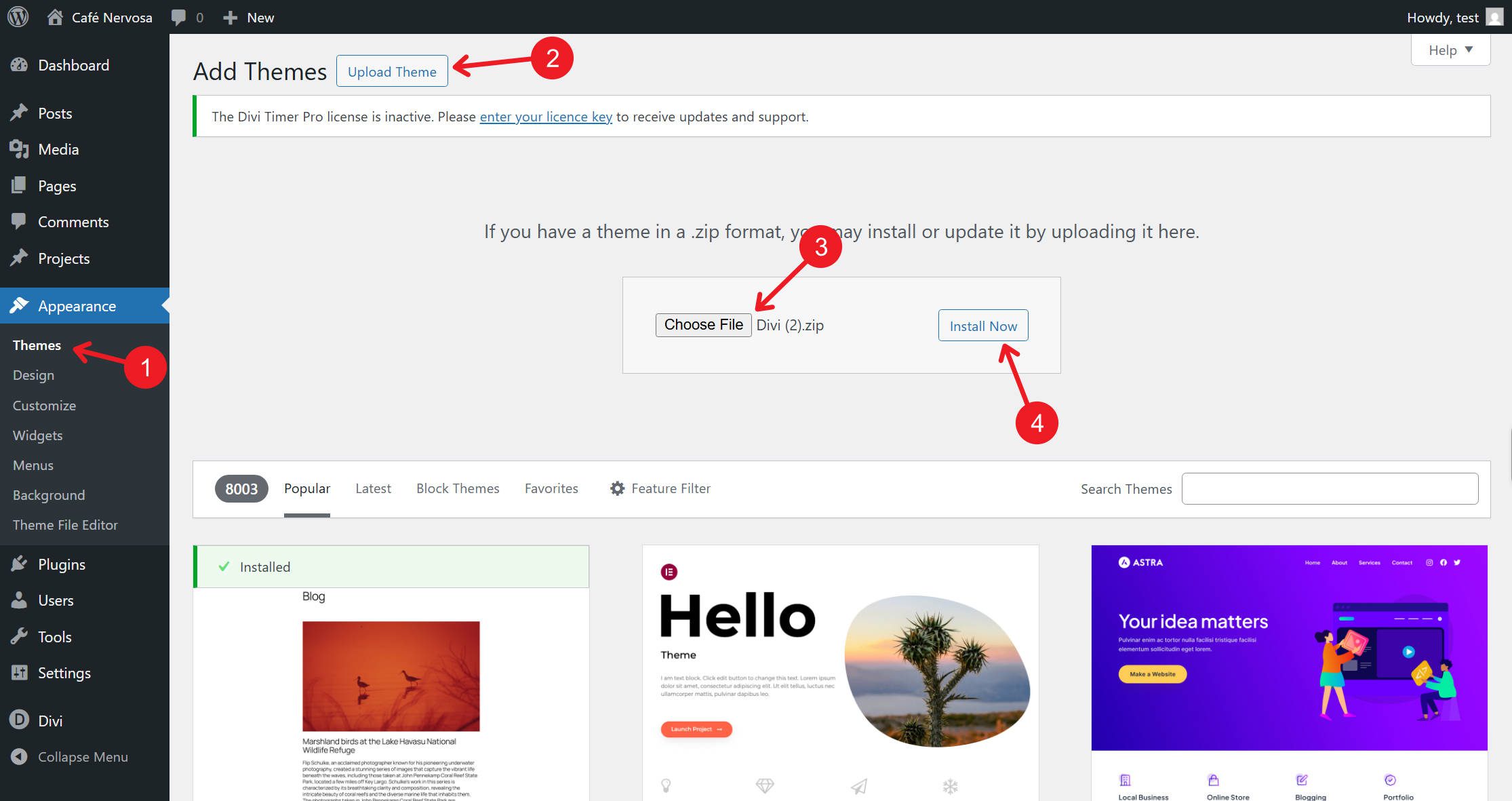
Task: Open the Howdy, test user menu
Action: pyautogui.click(x=1443, y=17)
